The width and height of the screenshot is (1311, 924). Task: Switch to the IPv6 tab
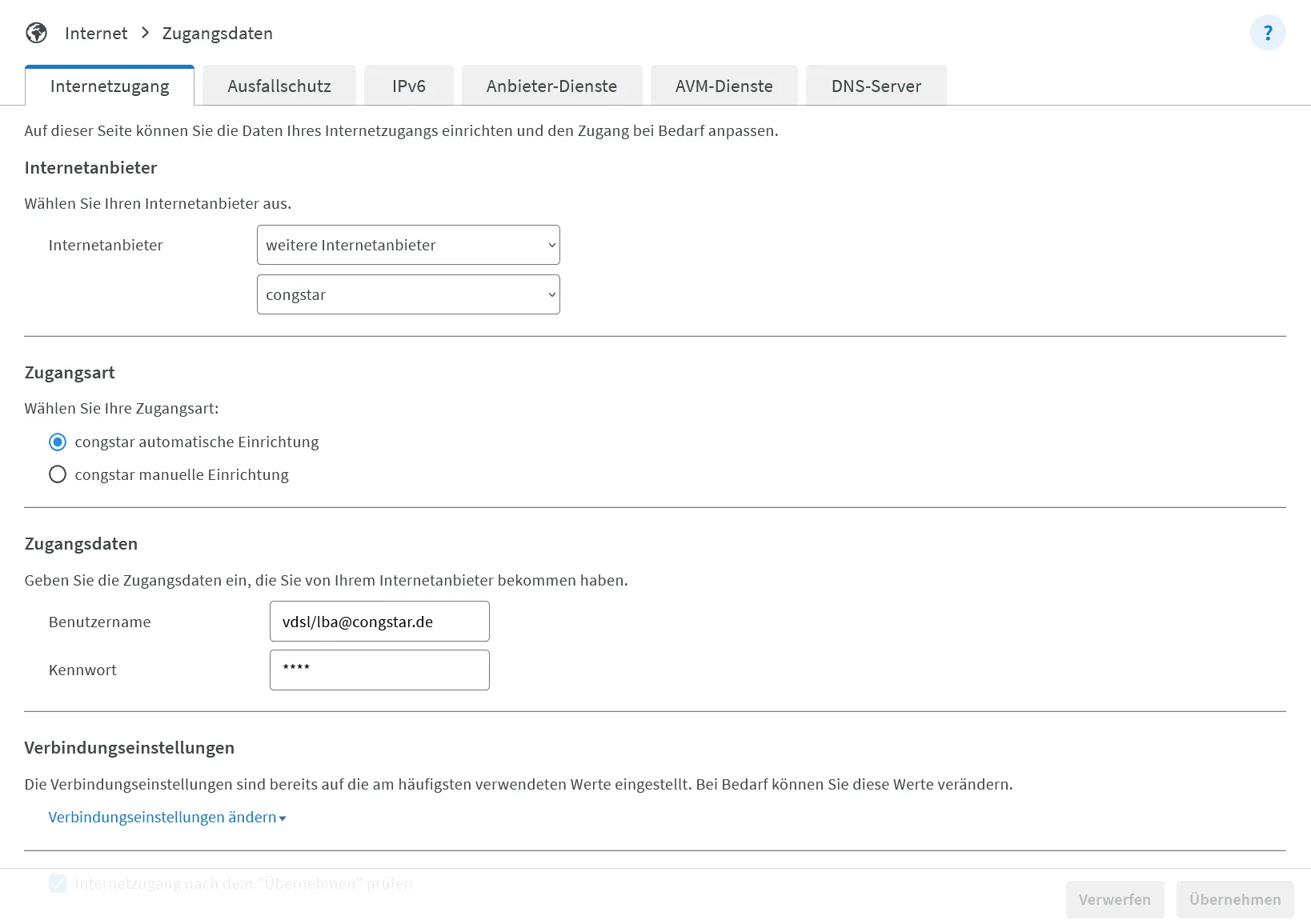[408, 86]
